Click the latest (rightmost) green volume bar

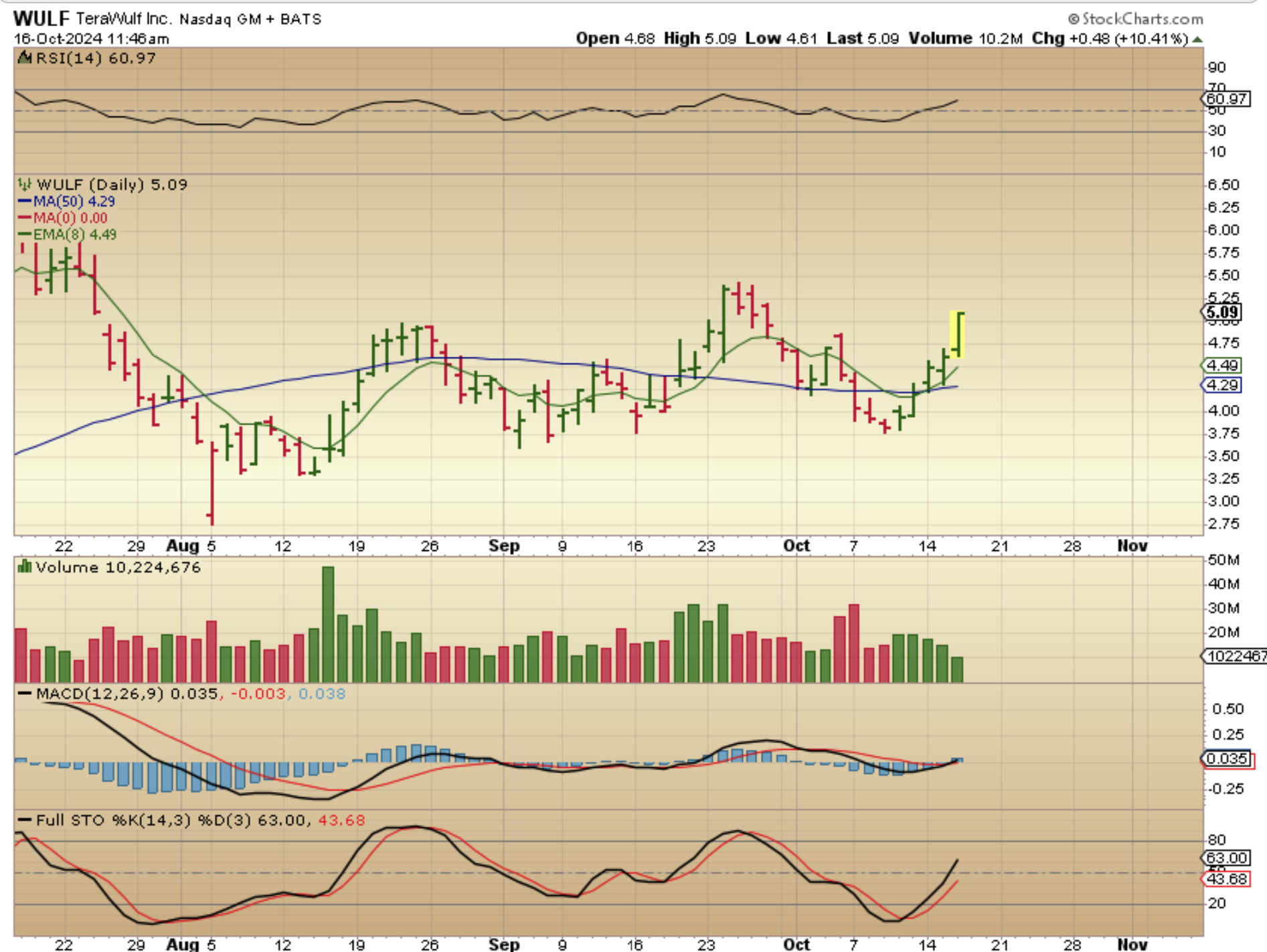[957, 669]
